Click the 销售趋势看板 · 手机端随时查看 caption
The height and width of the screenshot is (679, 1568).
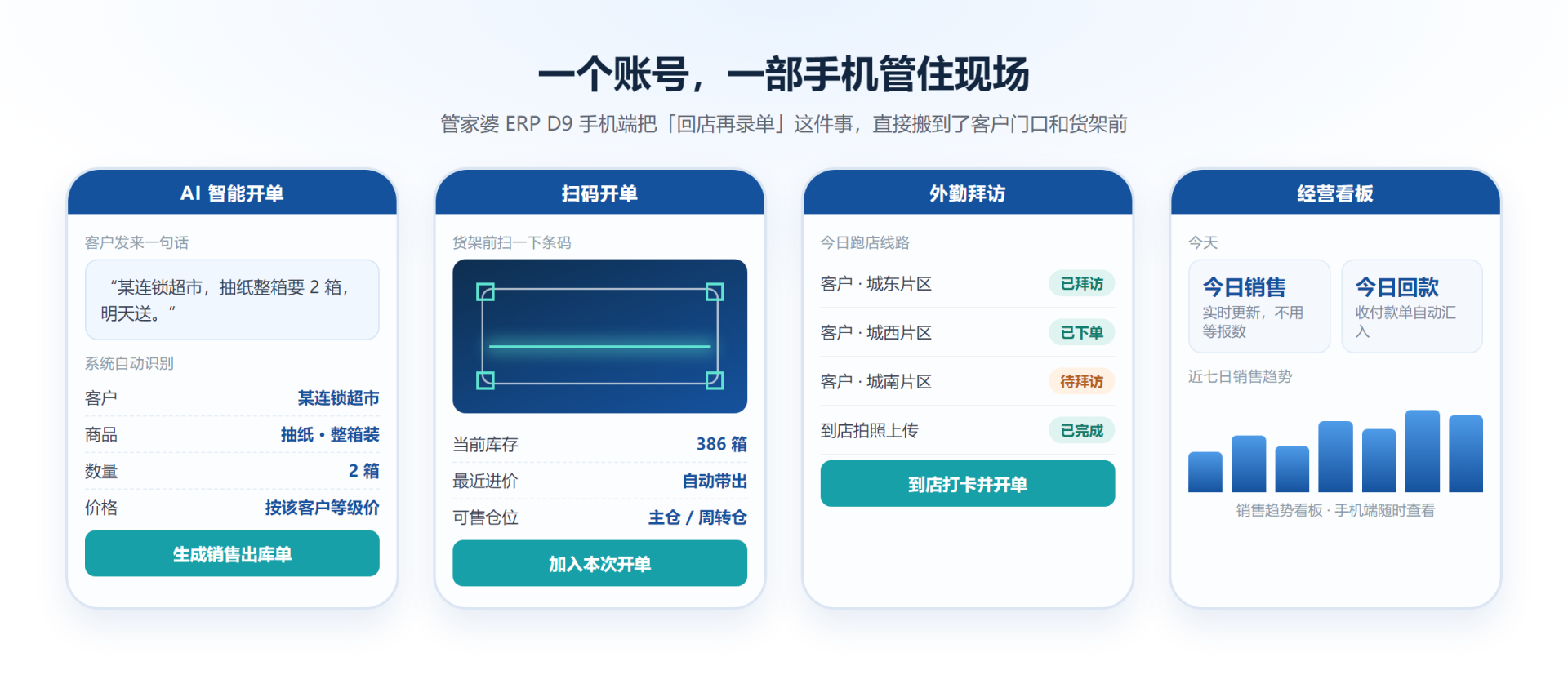coord(1335,510)
